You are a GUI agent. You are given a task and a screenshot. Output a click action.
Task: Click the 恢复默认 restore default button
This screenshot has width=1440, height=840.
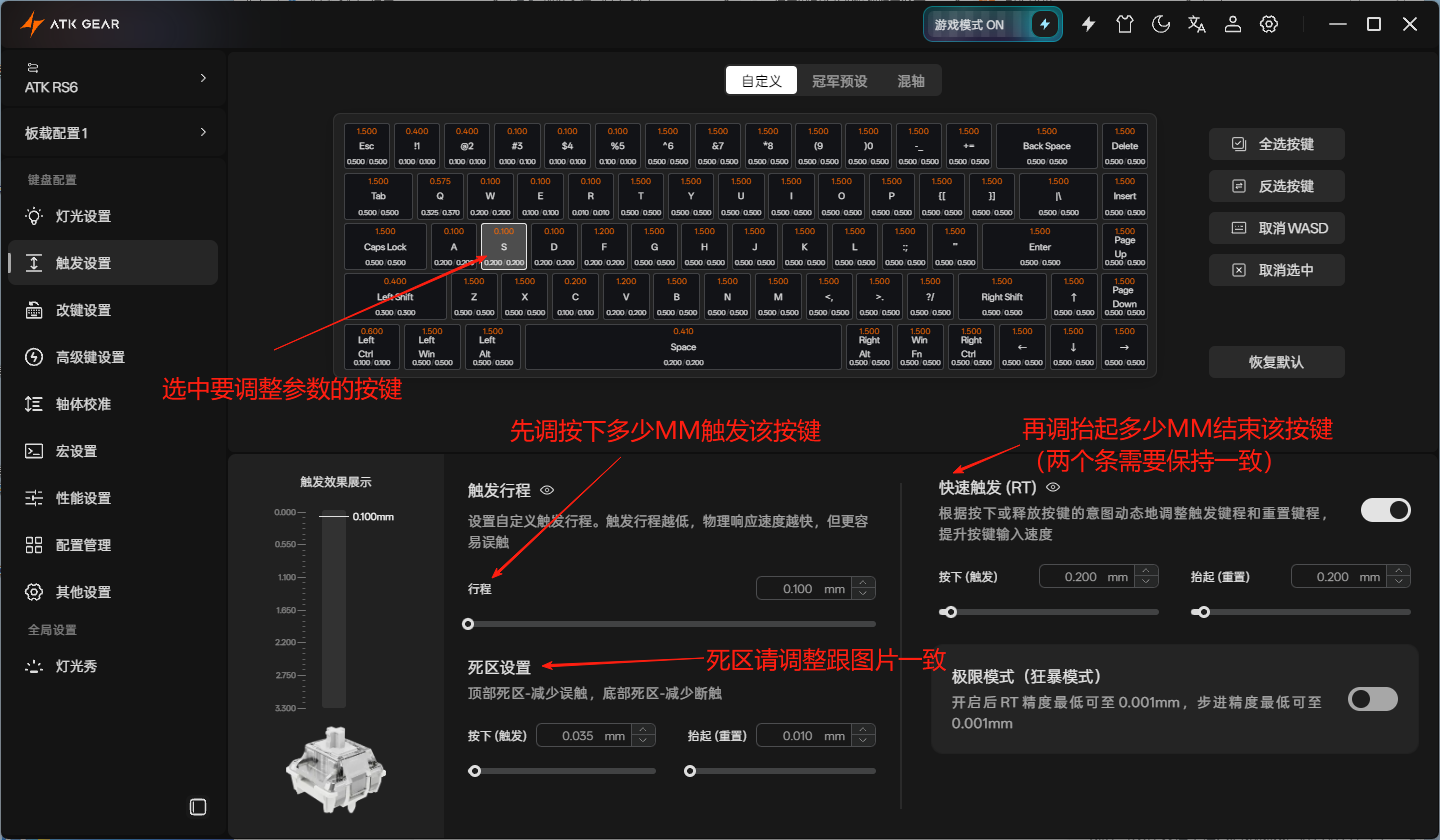coord(1276,362)
